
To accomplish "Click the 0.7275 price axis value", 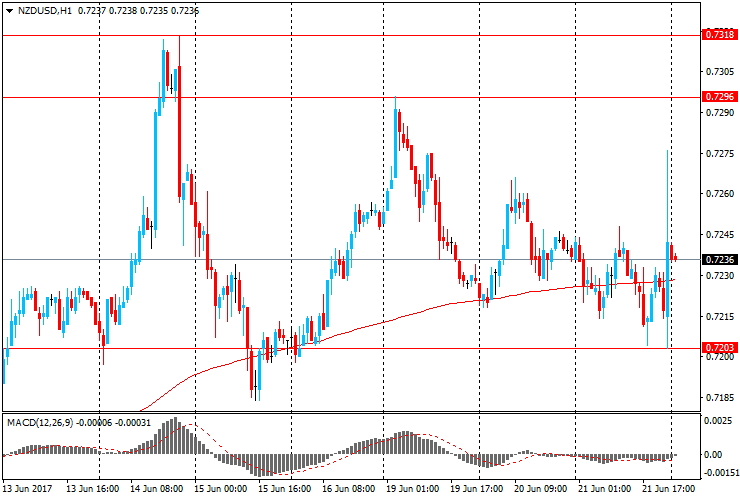I will coord(720,153).
